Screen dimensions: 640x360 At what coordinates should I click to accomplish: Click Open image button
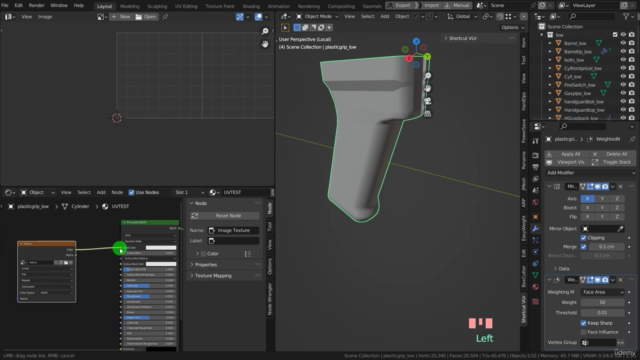click(x=146, y=17)
